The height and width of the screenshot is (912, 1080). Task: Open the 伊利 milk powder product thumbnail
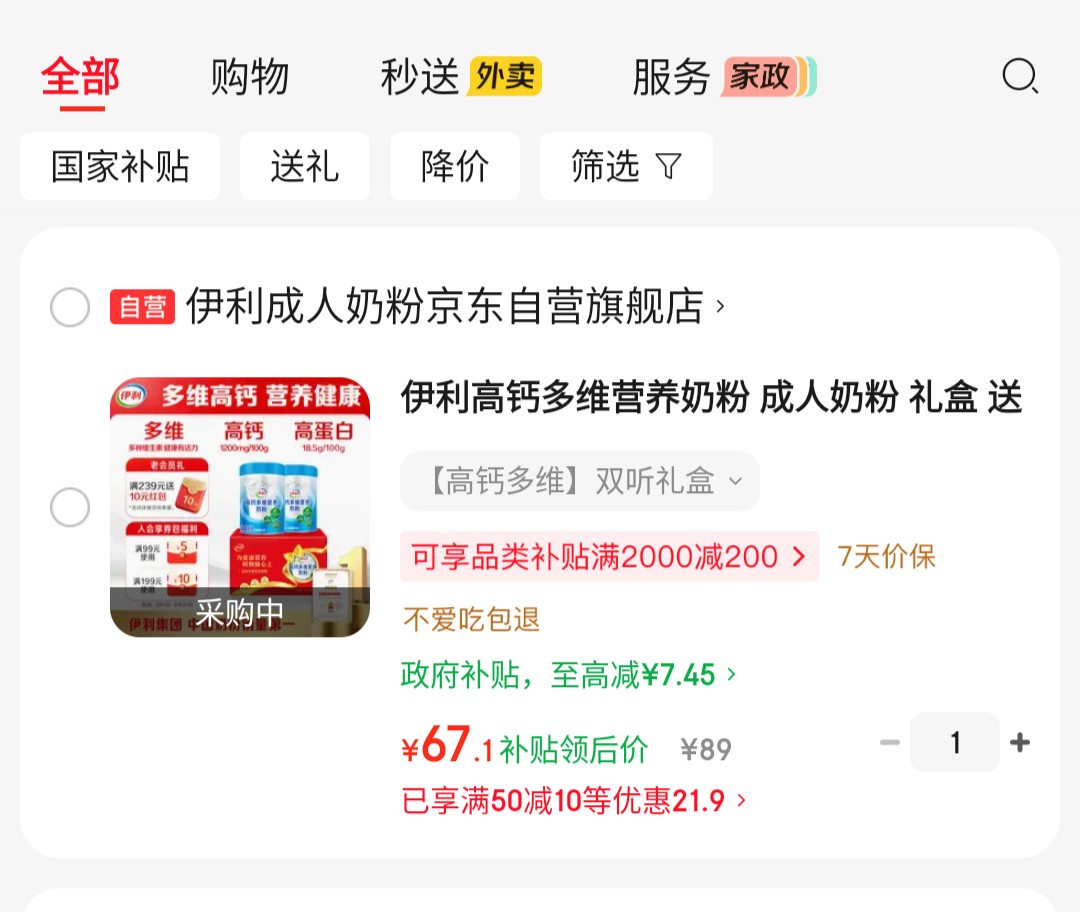(240, 507)
